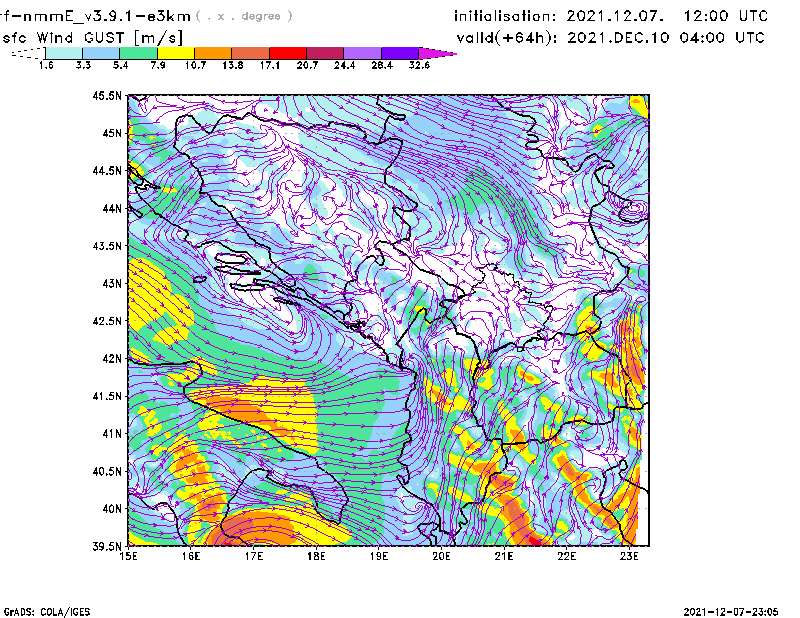Click the 'GrADS: COLA/IGES' credit text
The width and height of the screenshot is (800, 618).
[x=47, y=612]
